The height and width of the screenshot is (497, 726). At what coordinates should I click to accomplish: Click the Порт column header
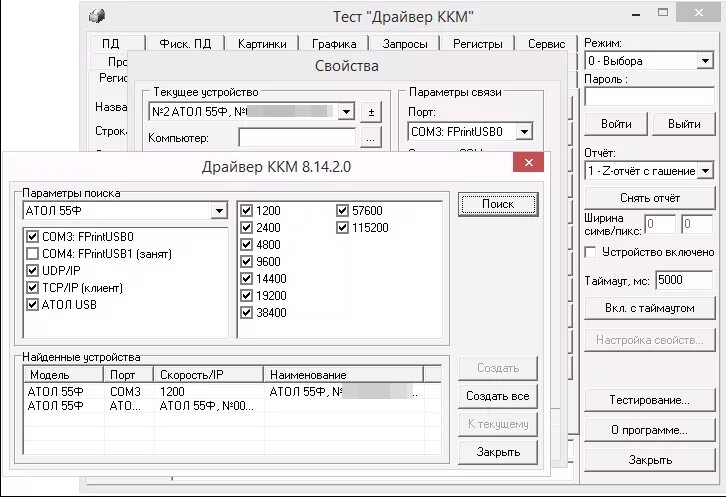[x=128, y=375]
